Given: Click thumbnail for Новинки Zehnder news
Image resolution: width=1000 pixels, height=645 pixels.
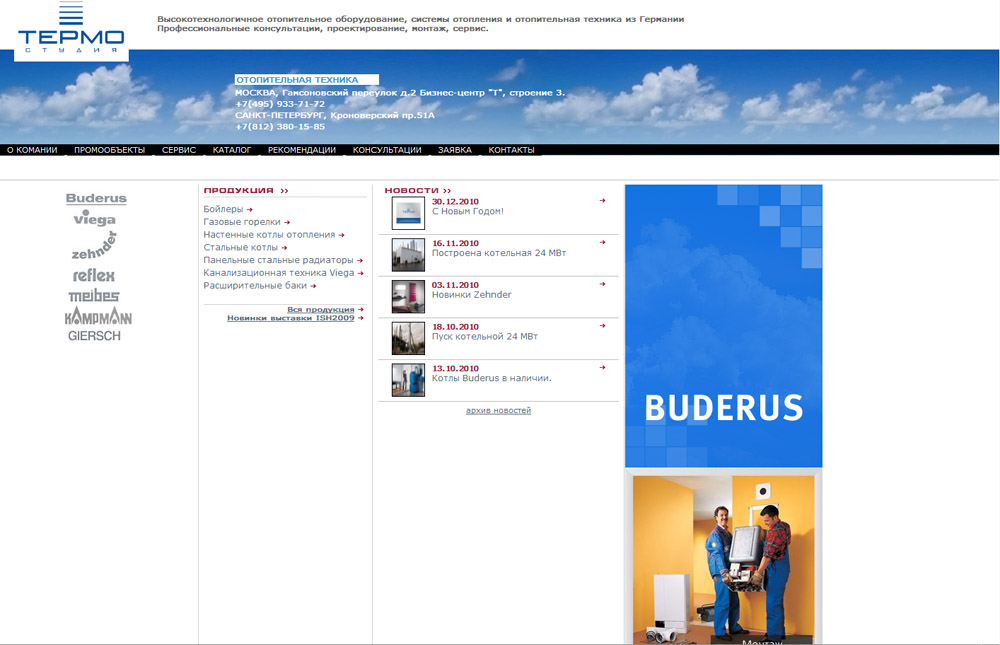Looking at the screenshot, I should coord(408,297).
